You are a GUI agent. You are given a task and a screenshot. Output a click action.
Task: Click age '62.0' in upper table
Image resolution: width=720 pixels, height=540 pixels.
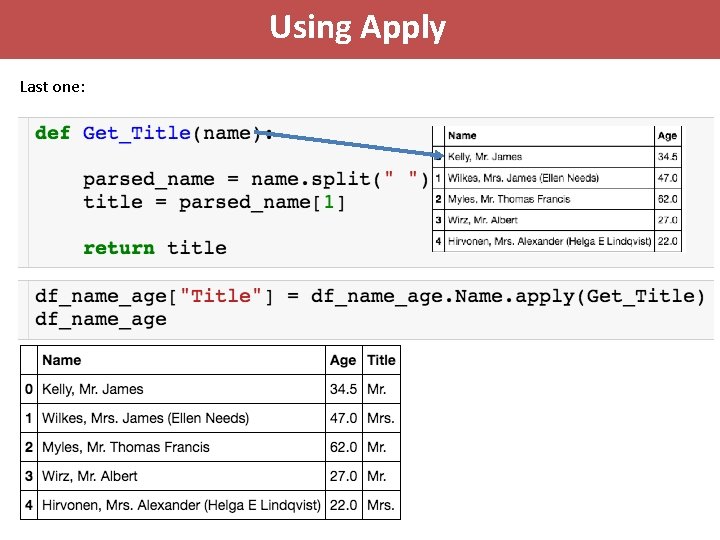click(667, 199)
